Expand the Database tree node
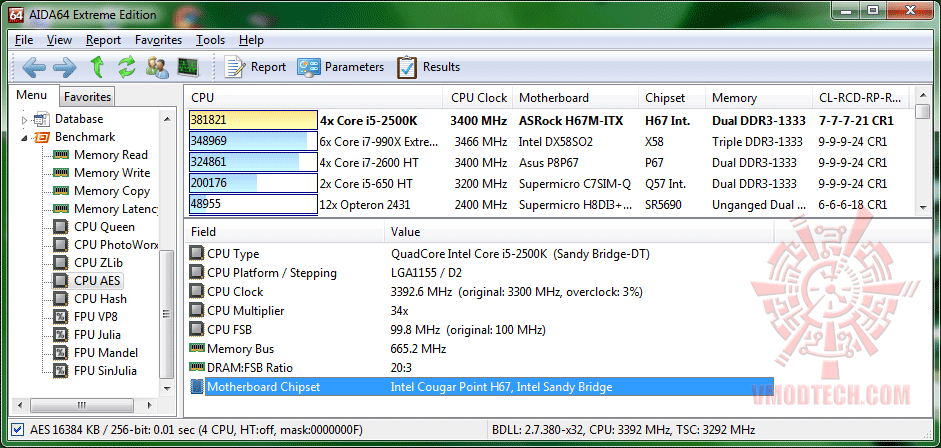 point(25,119)
